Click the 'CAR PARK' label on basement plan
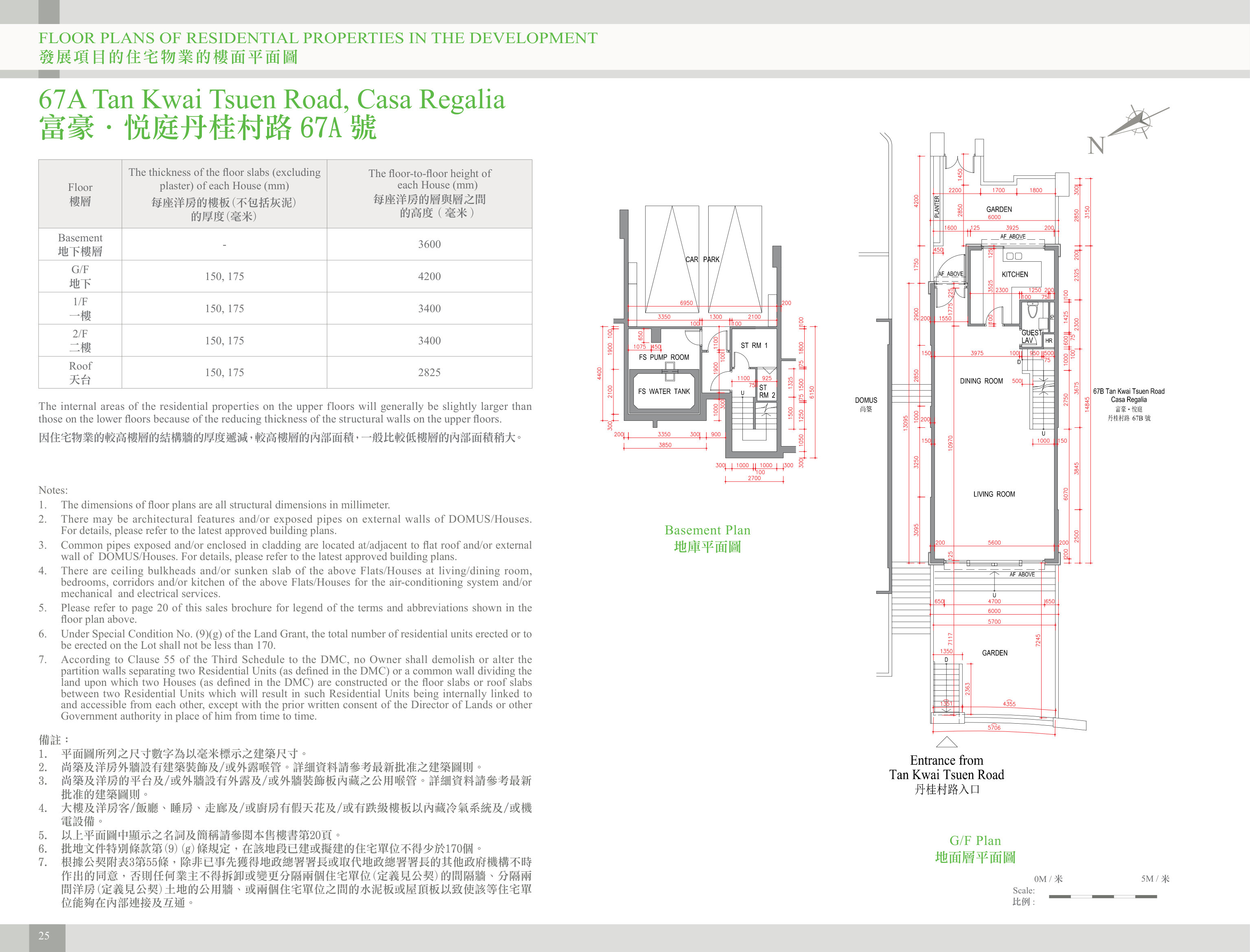 pos(702,260)
